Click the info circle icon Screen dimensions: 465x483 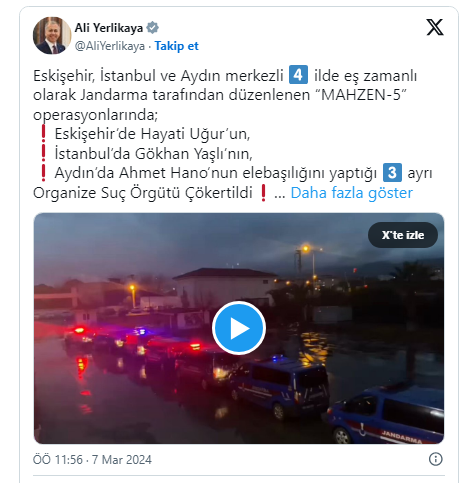(x=435, y=459)
